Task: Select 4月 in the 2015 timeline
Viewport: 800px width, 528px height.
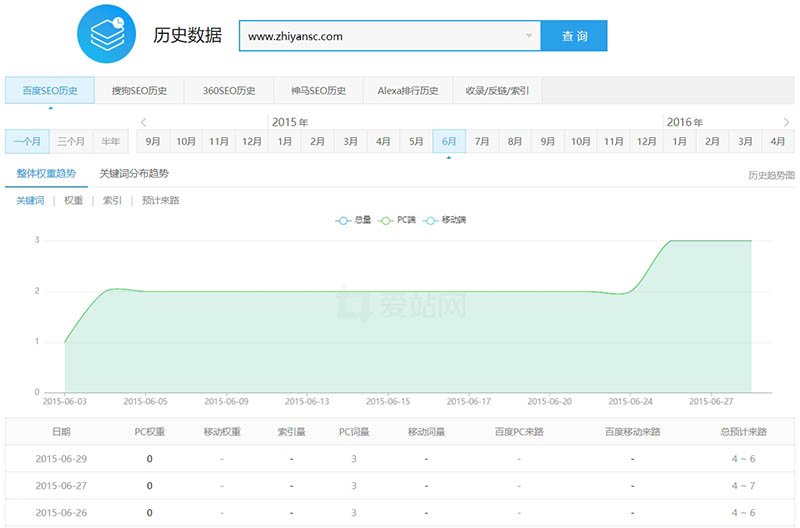Action: coord(383,141)
